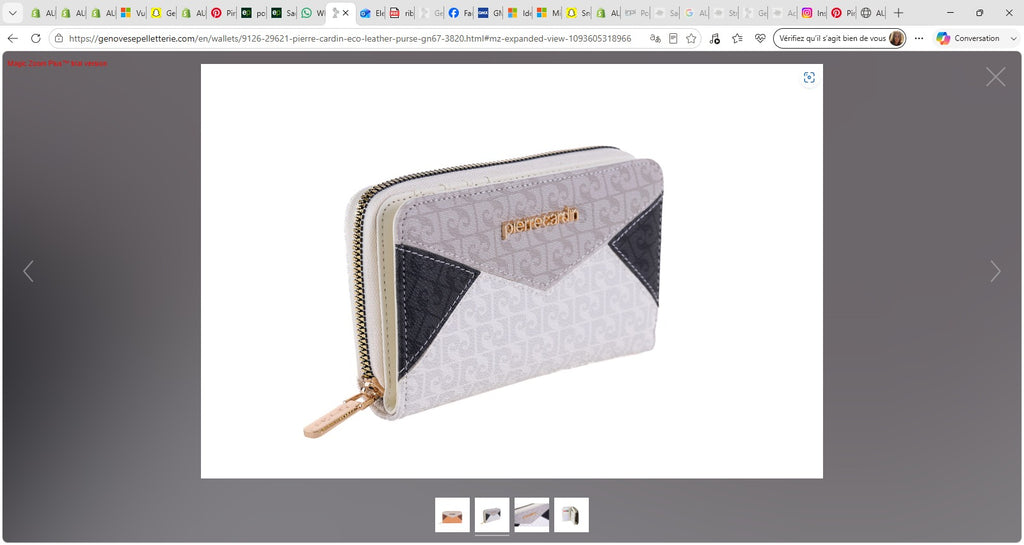Switch to the GMX tab

(490, 12)
